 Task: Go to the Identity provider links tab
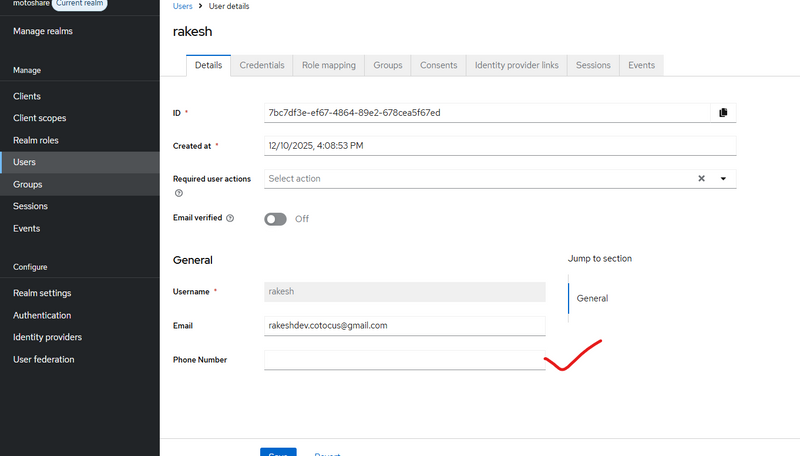coord(517,65)
